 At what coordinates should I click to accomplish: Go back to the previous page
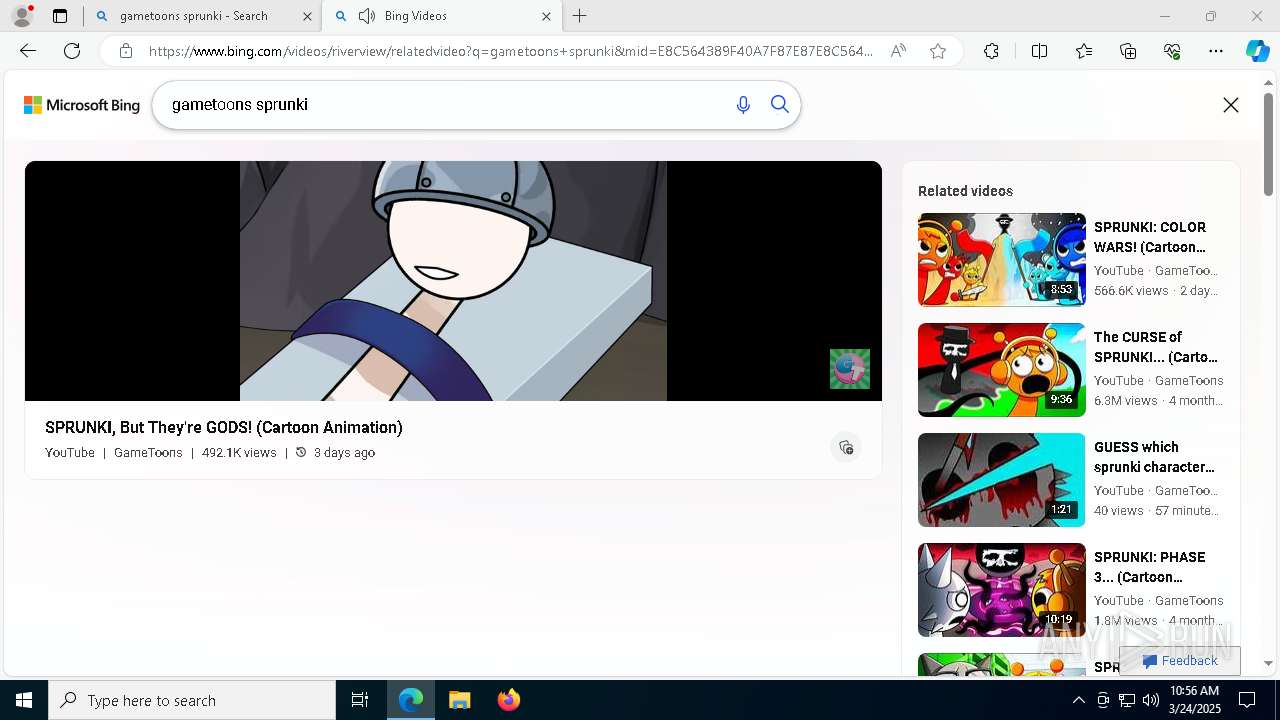[28, 51]
